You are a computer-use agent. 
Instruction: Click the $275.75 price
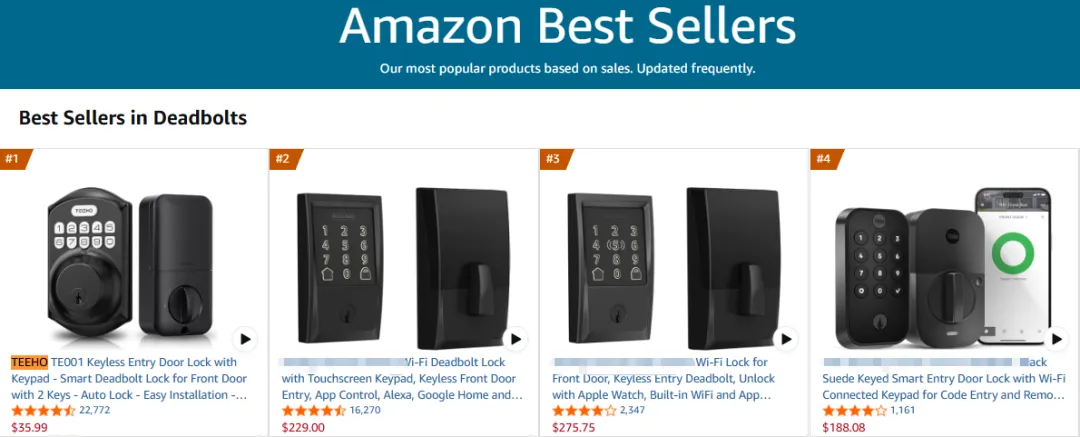tap(573, 427)
